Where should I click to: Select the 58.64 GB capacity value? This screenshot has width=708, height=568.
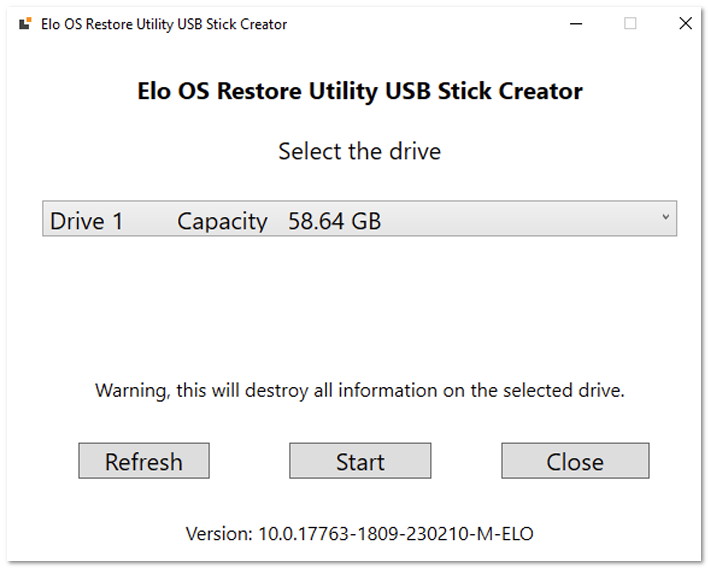(x=335, y=221)
